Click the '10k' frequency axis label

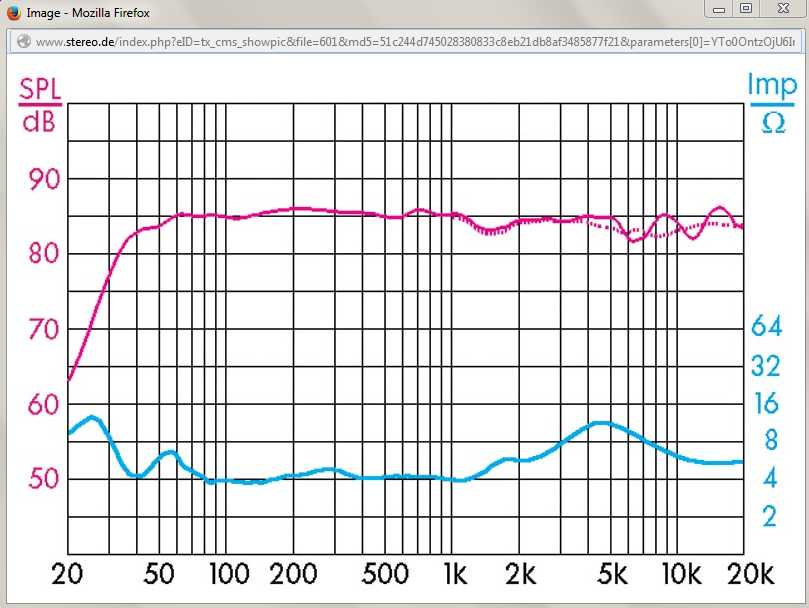click(x=682, y=574)
